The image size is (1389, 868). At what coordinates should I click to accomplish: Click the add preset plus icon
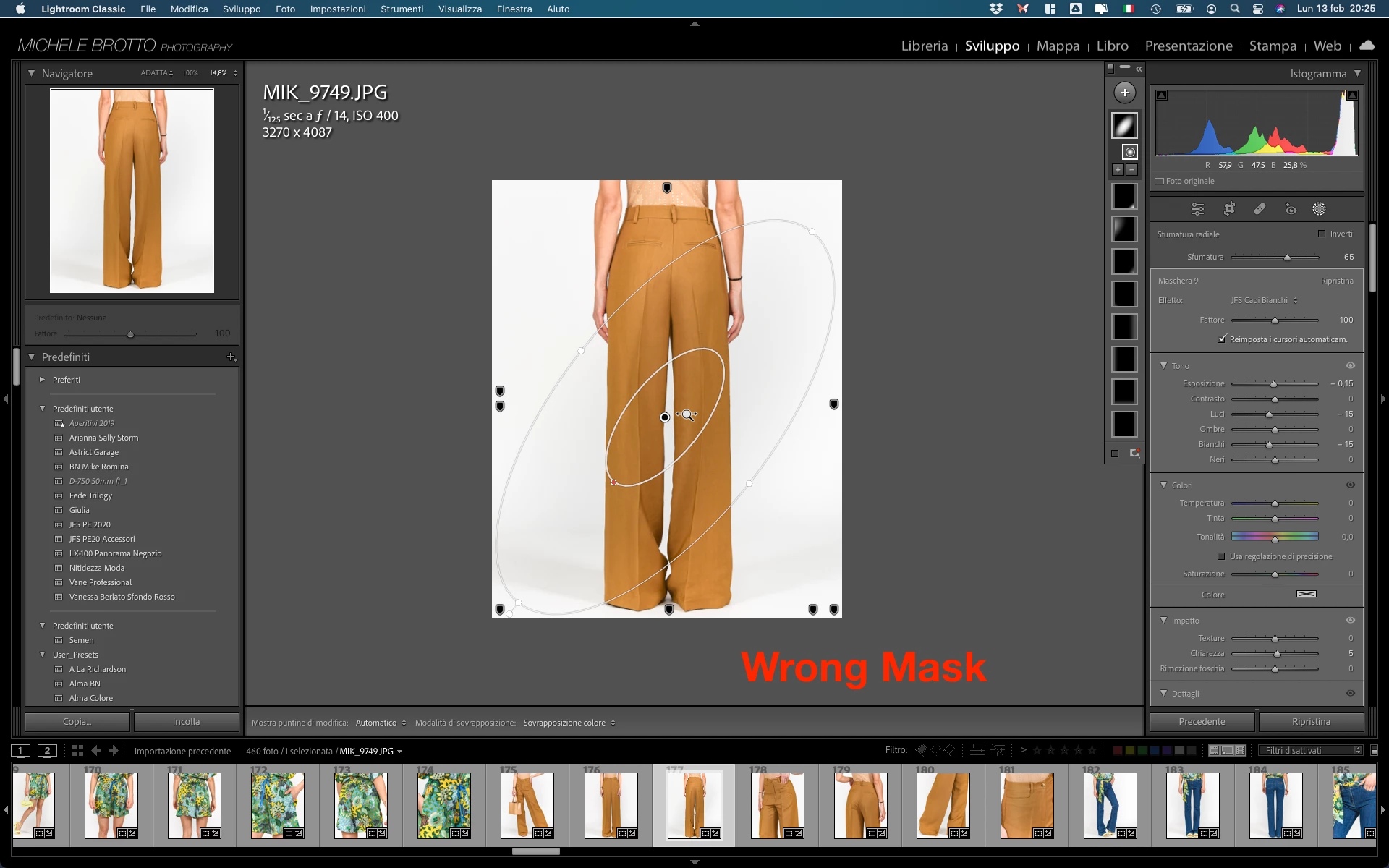[x=231, y=357]
